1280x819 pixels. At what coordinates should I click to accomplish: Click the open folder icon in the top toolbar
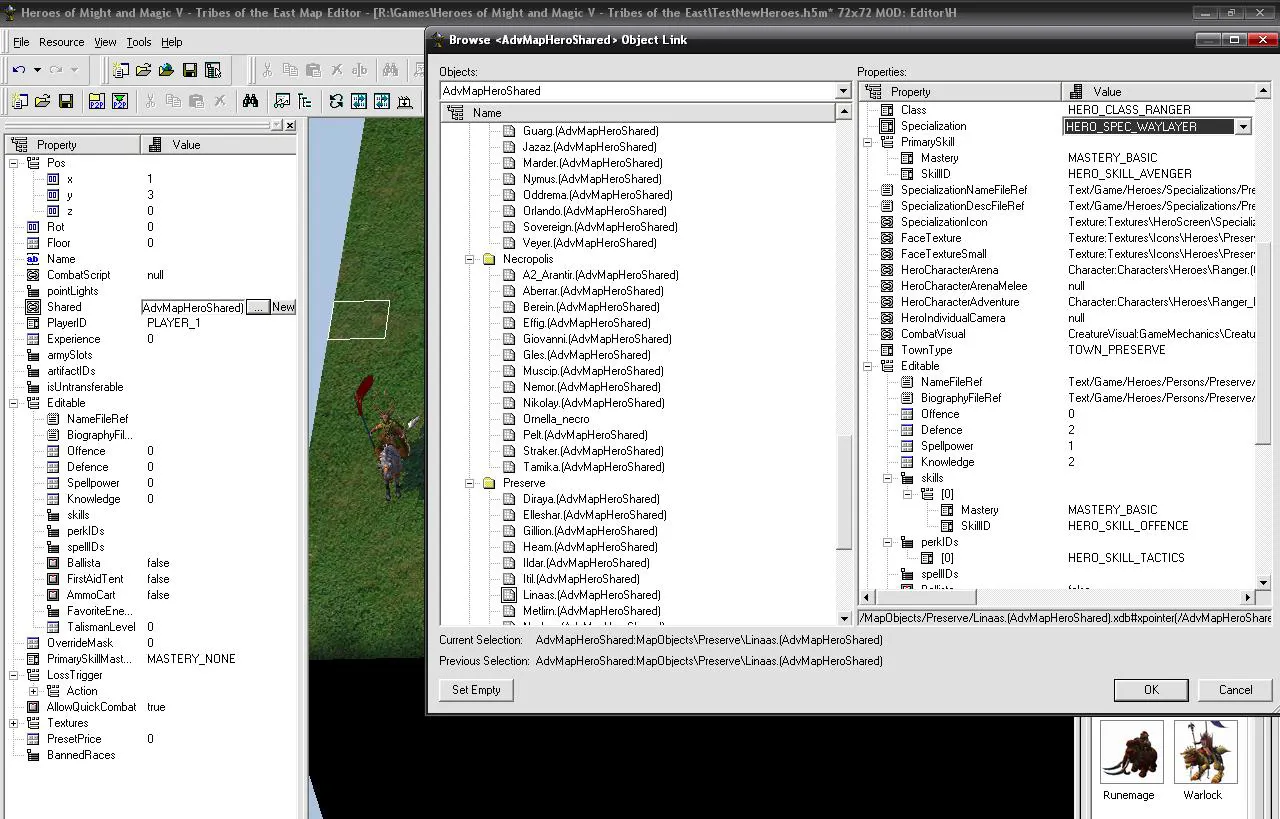click(143, 70)
